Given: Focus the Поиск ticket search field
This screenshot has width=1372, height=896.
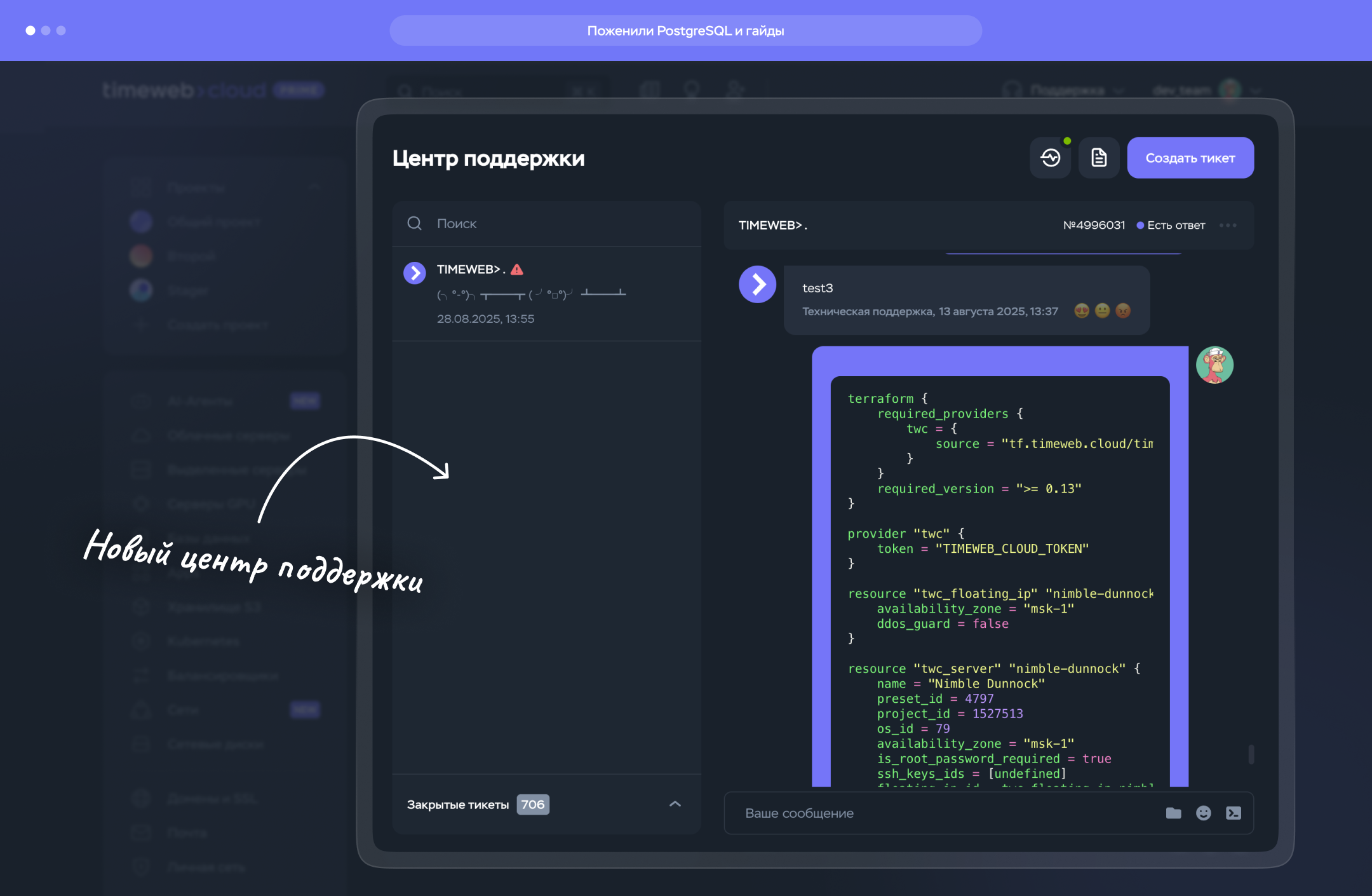Looking at the screenshot, I should [546, 224].
